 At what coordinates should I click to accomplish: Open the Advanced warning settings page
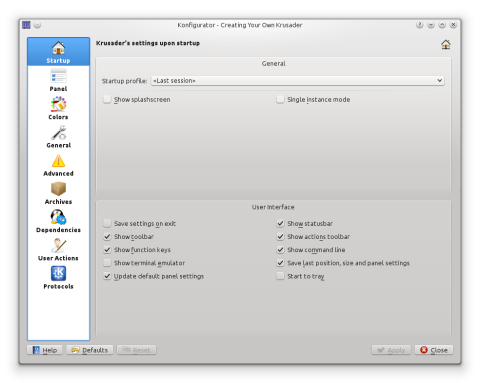click(x=58, y=165)
